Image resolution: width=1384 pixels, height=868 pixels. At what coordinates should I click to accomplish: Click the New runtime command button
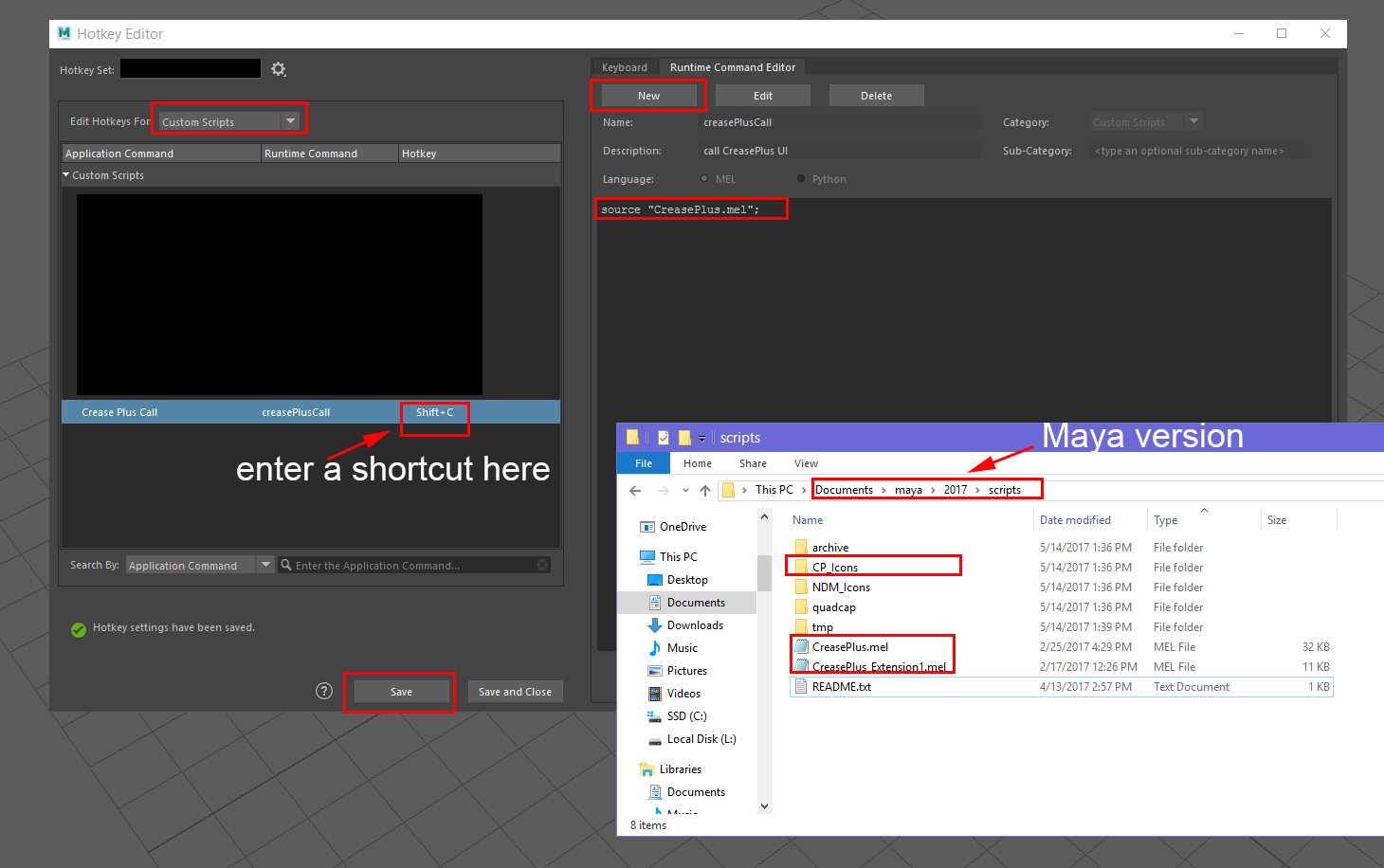[649, 96]
